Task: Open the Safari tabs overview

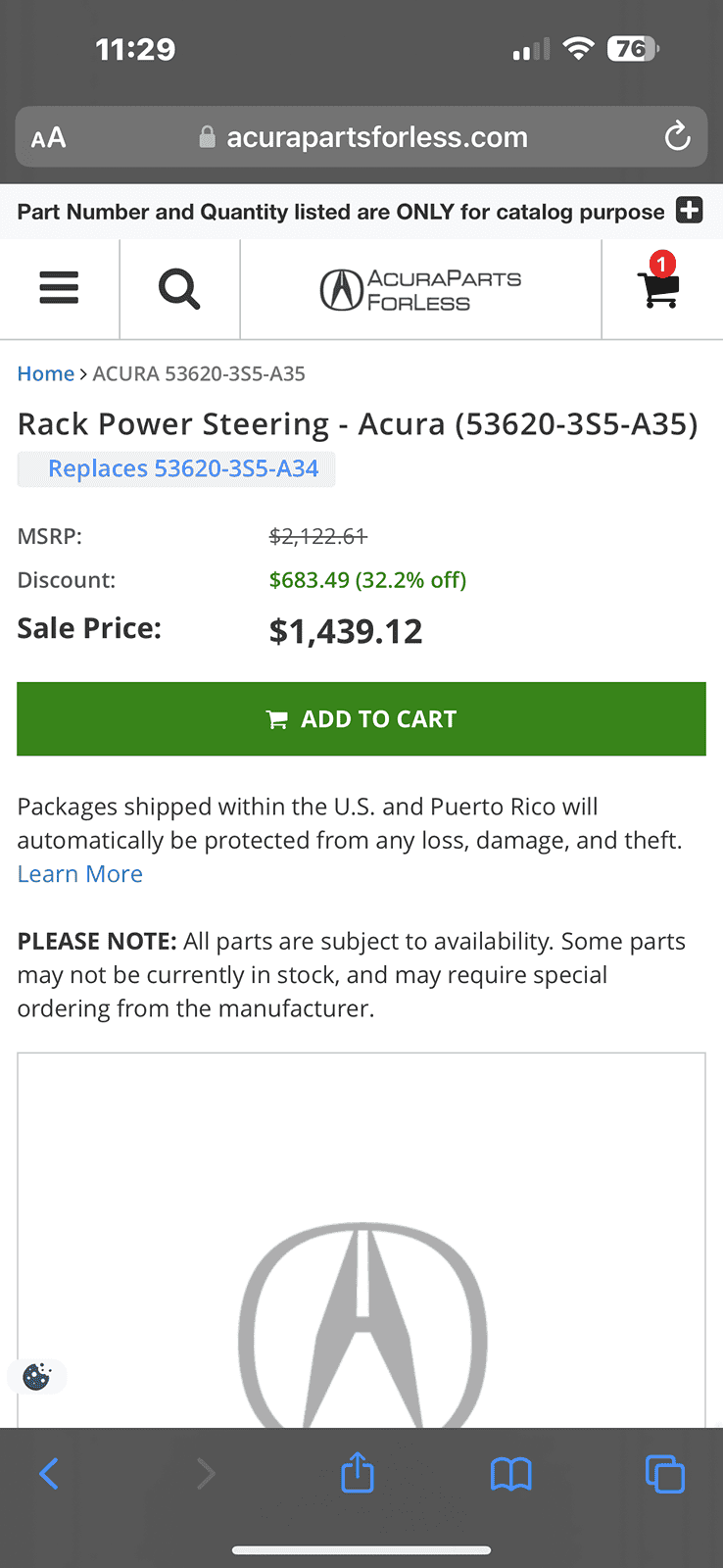Action: [665, 1474]
